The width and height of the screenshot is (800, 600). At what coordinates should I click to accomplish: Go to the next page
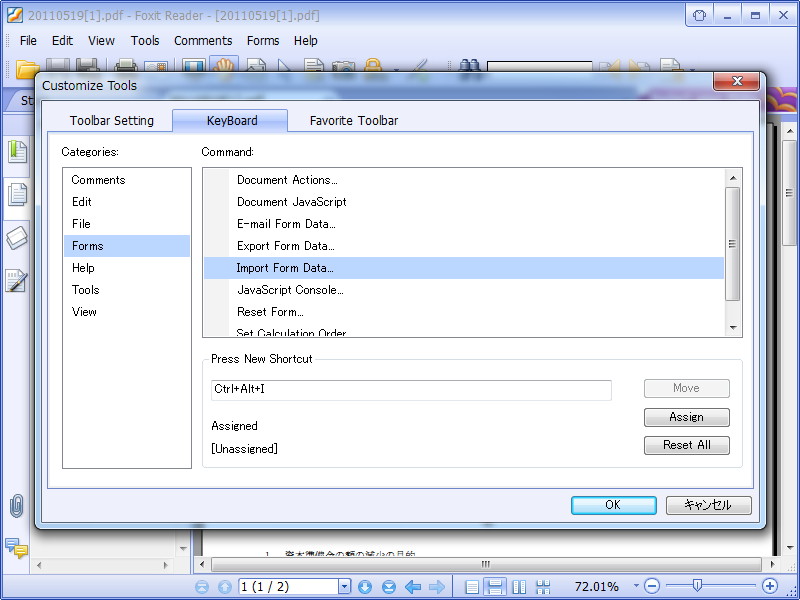365,587
